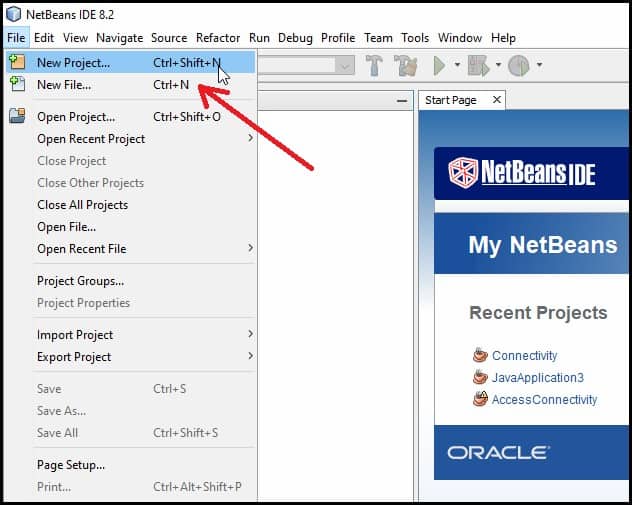Click the coffee cup icon beside Connectivity
632x505 pixels.
pyautogui.click(x=480, y=355)
